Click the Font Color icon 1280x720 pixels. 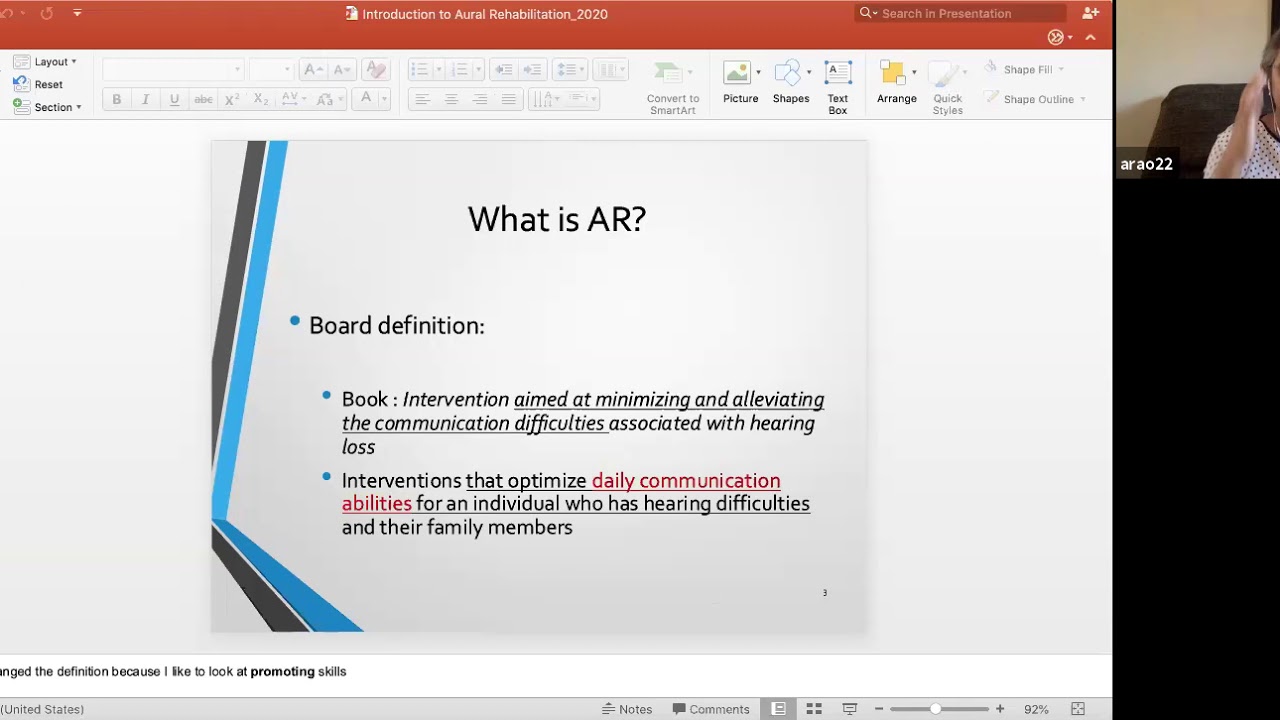tap(365, 98)
